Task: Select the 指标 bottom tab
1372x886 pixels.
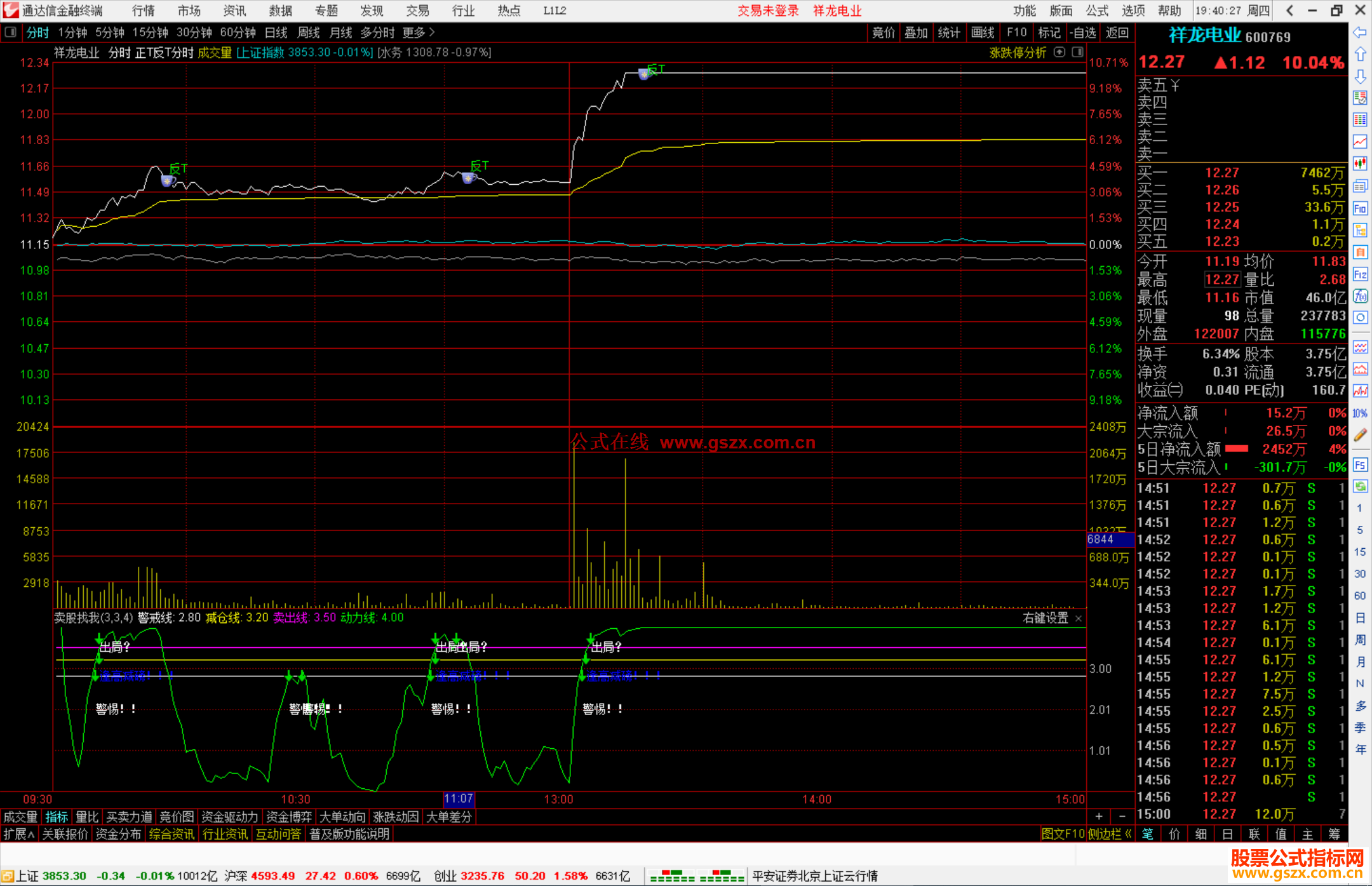Action: click(57, 817)
